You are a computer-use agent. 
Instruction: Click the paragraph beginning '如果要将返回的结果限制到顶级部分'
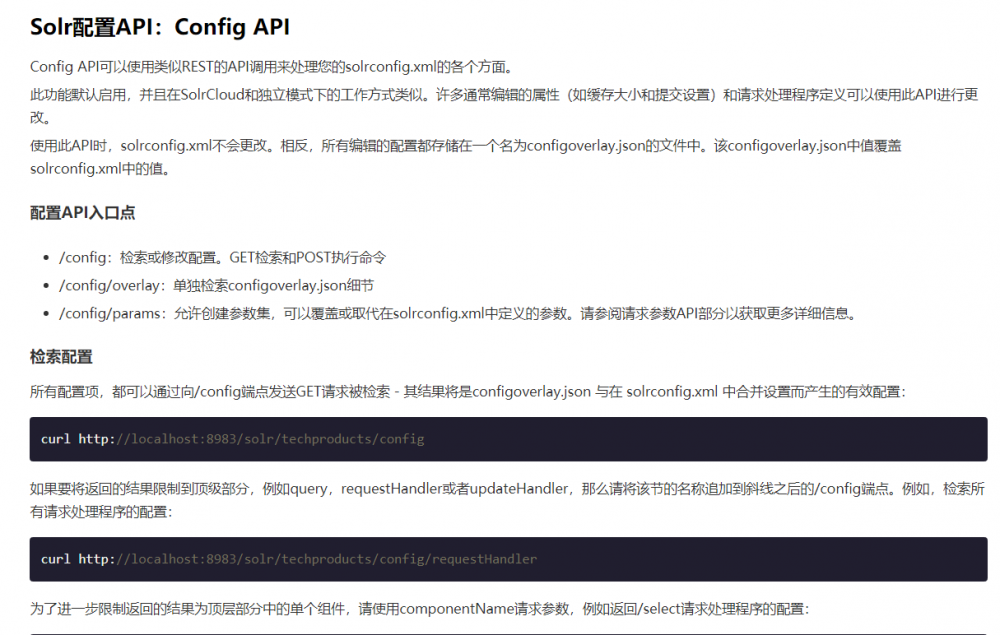(507, 500)
